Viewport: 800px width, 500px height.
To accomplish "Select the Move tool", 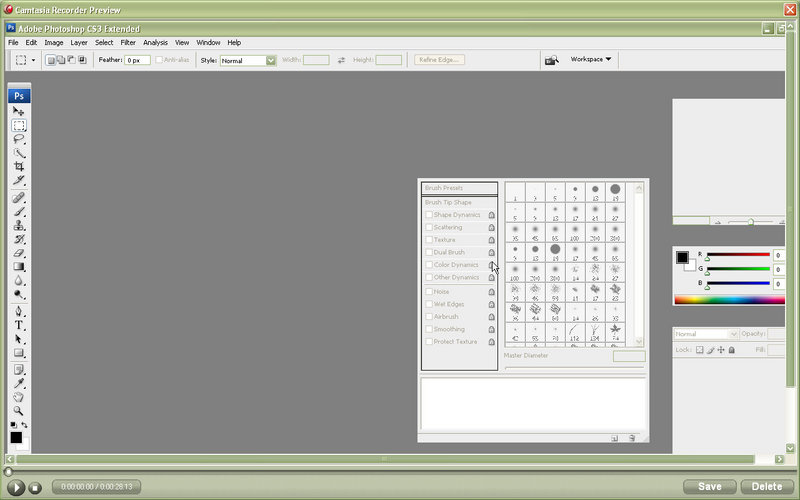I will 19,111.
